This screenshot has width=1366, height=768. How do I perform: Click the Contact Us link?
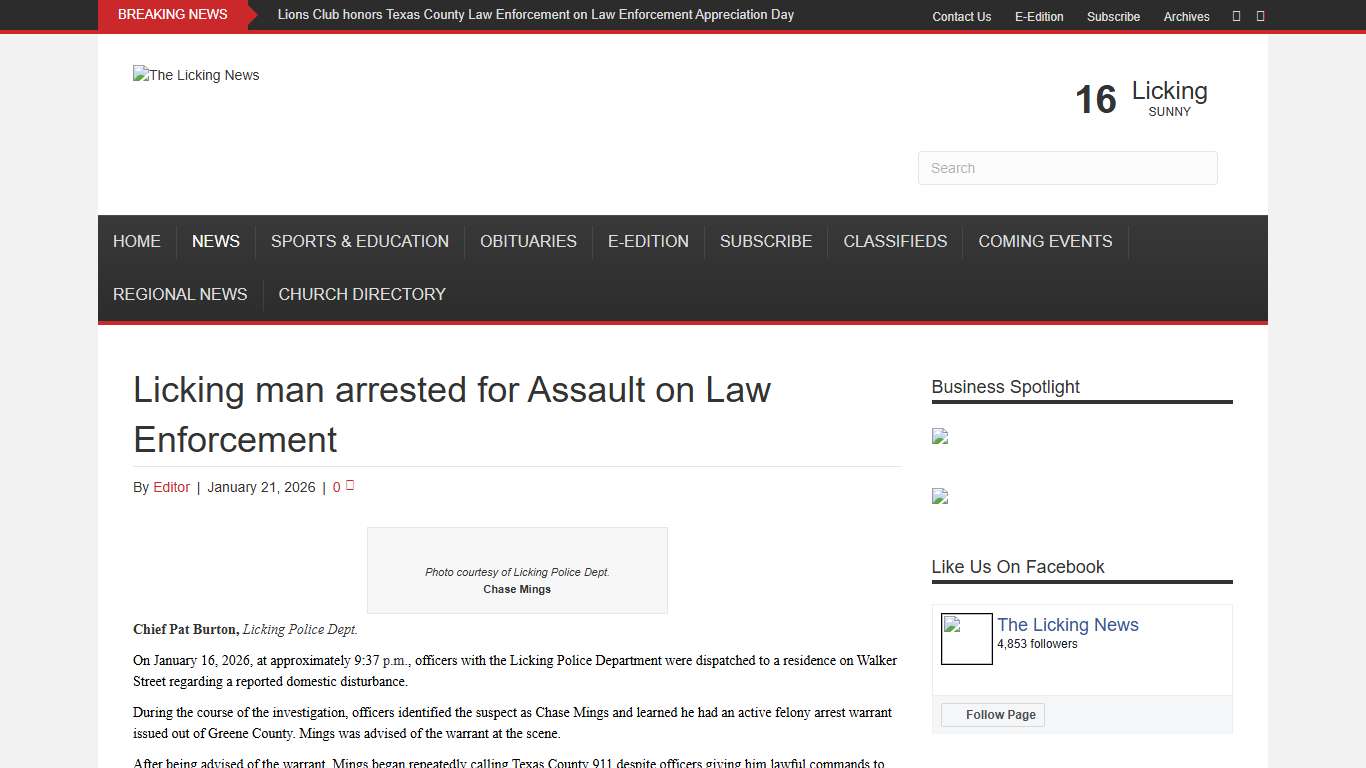(961, 17)
